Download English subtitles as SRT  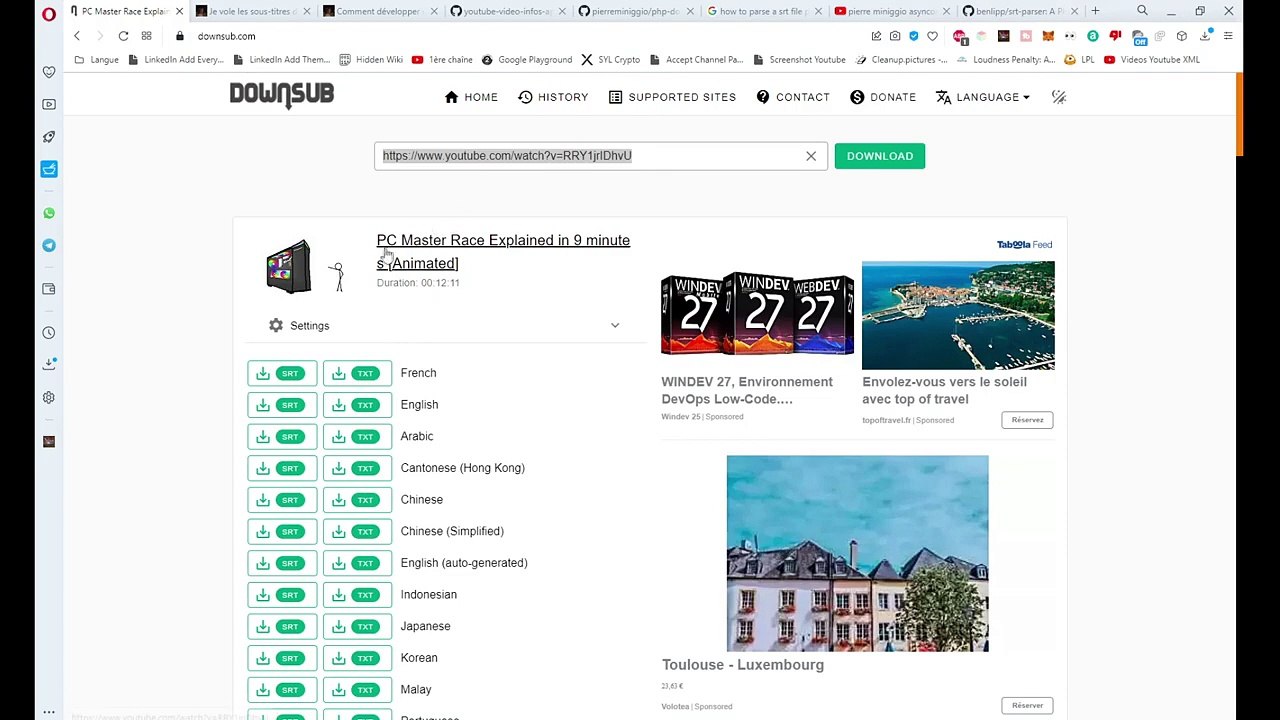[x=282, y=405]
